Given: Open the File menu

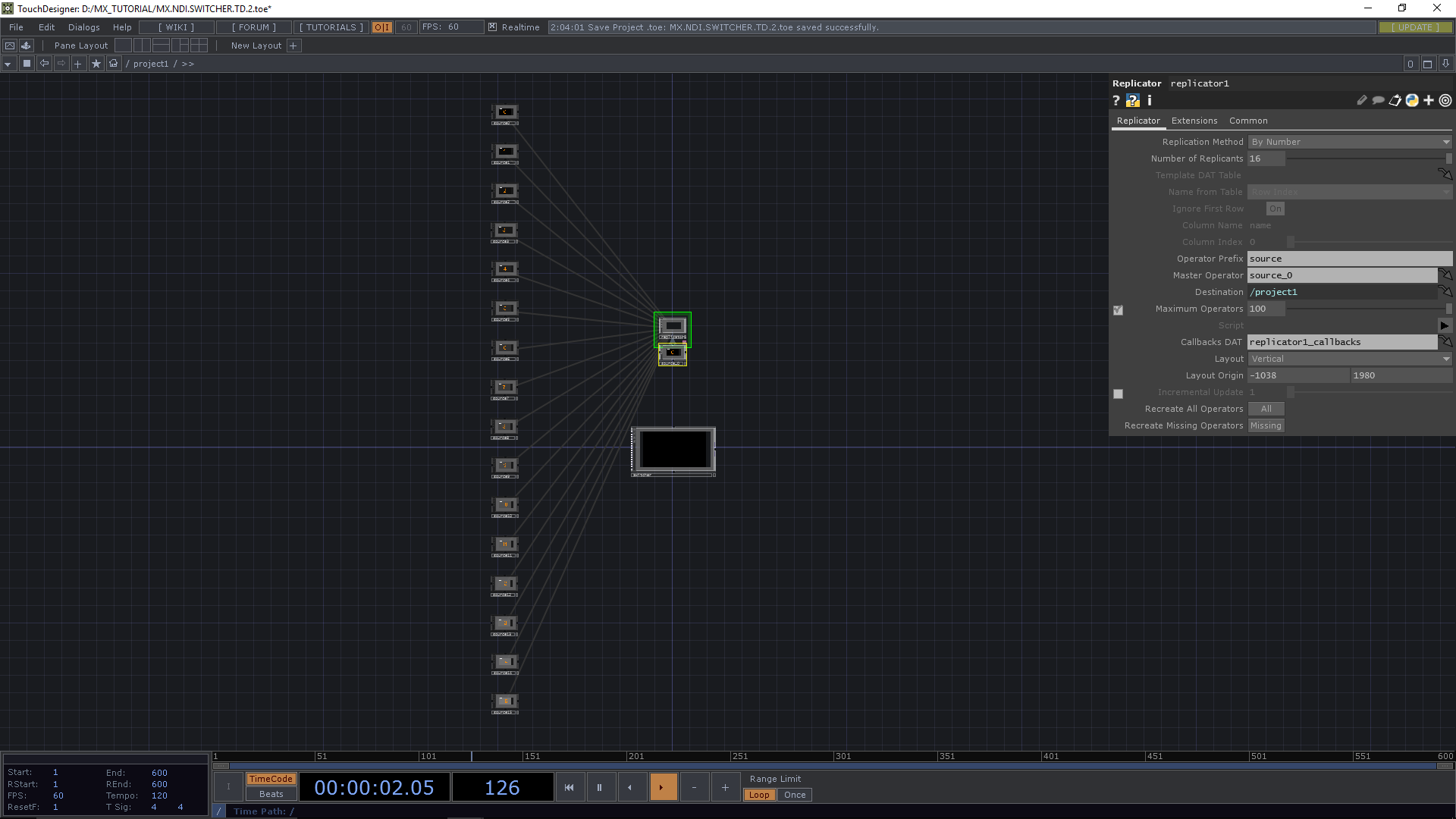Looking at the screenshot, I should (x=16, y=27).
